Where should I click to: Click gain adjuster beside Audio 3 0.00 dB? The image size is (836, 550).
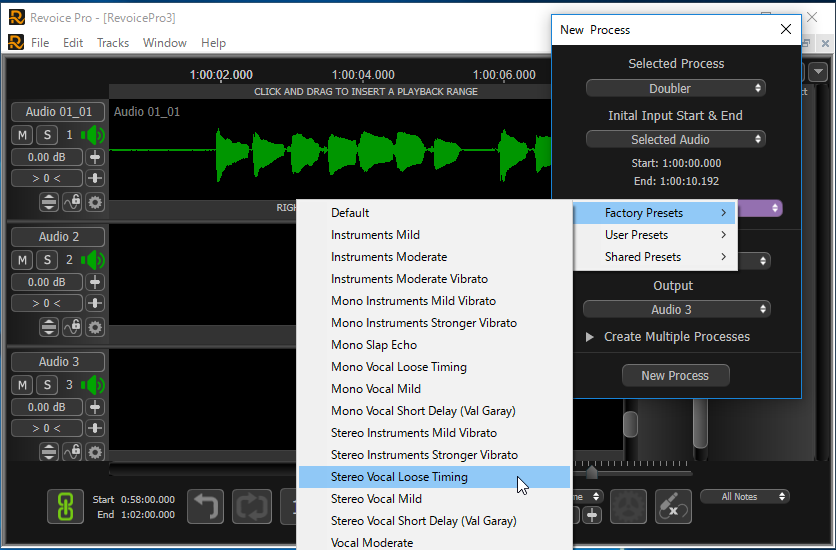coord(95,407)
